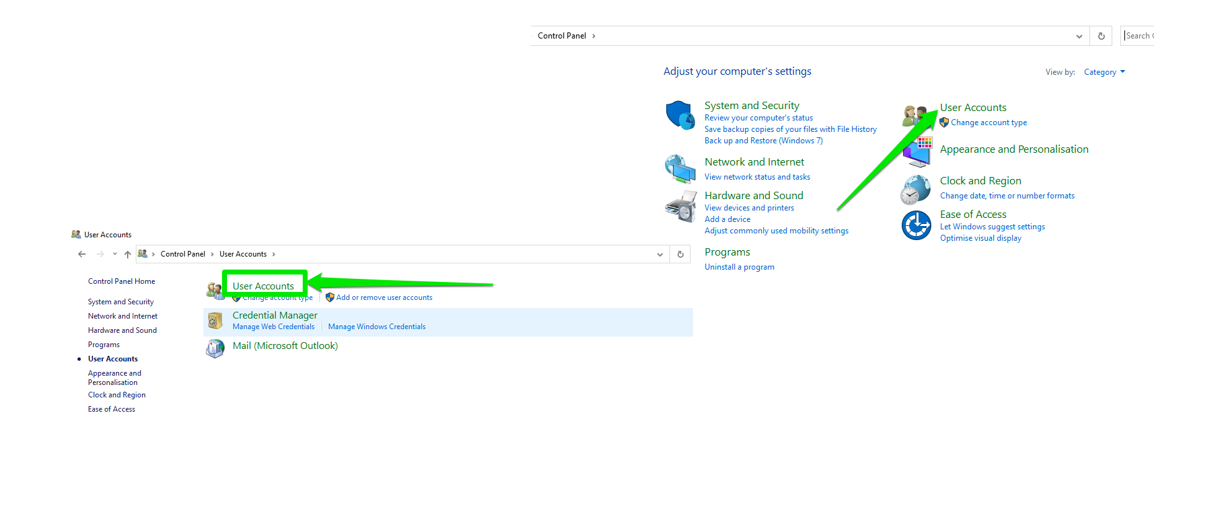Click Manage Web Credentials link

[x=273, y=327]
